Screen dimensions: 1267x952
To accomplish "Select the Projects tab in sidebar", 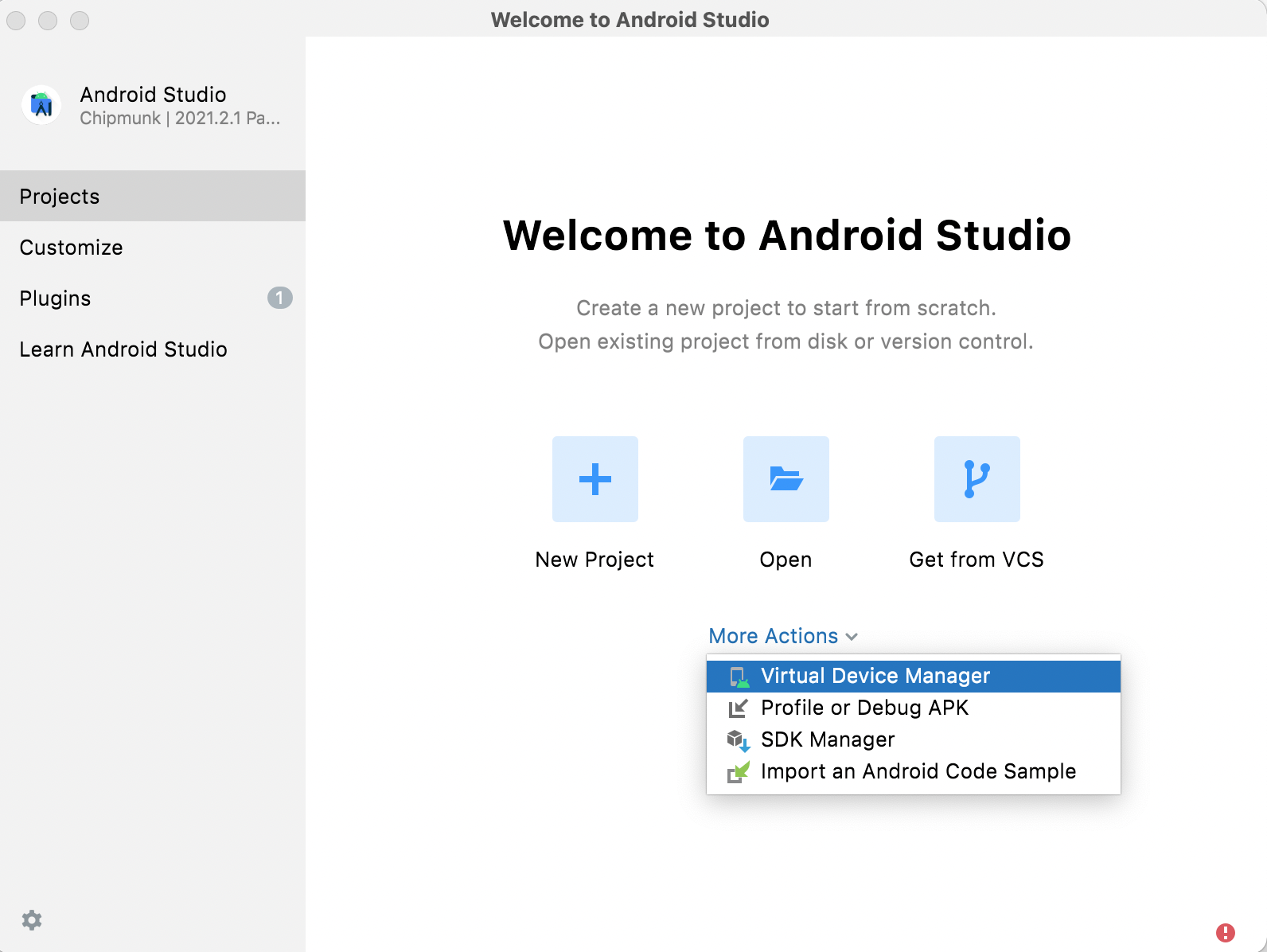I will (153, 196).
